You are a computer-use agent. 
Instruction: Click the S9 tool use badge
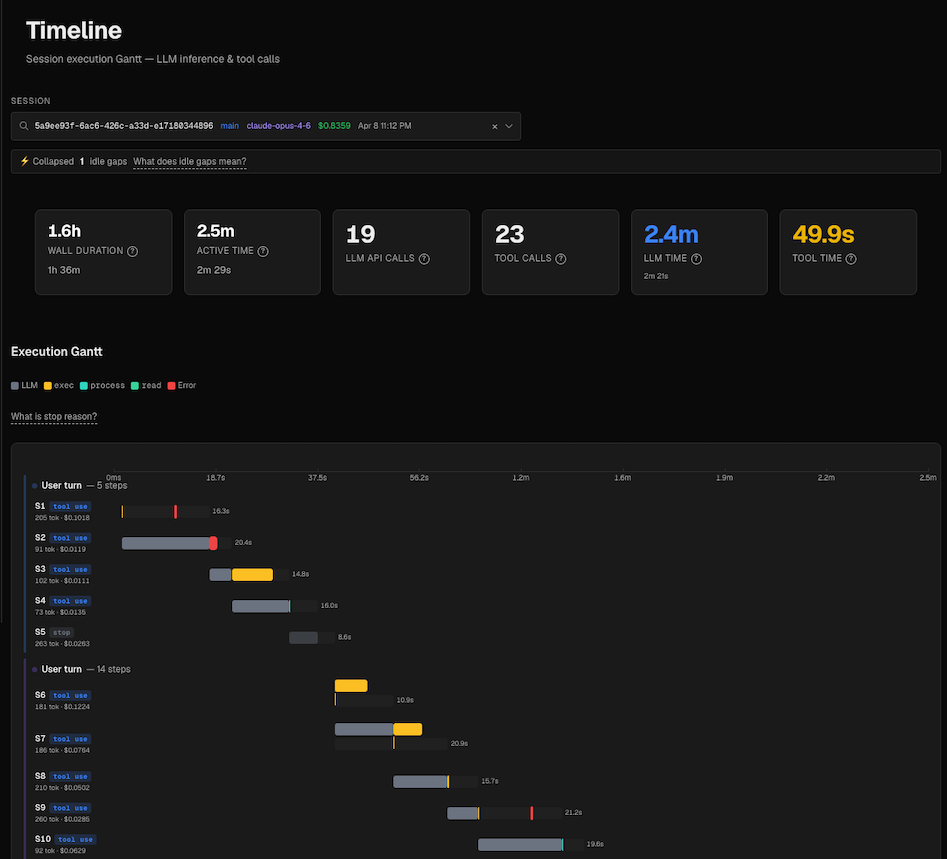(x=70, y=808)
